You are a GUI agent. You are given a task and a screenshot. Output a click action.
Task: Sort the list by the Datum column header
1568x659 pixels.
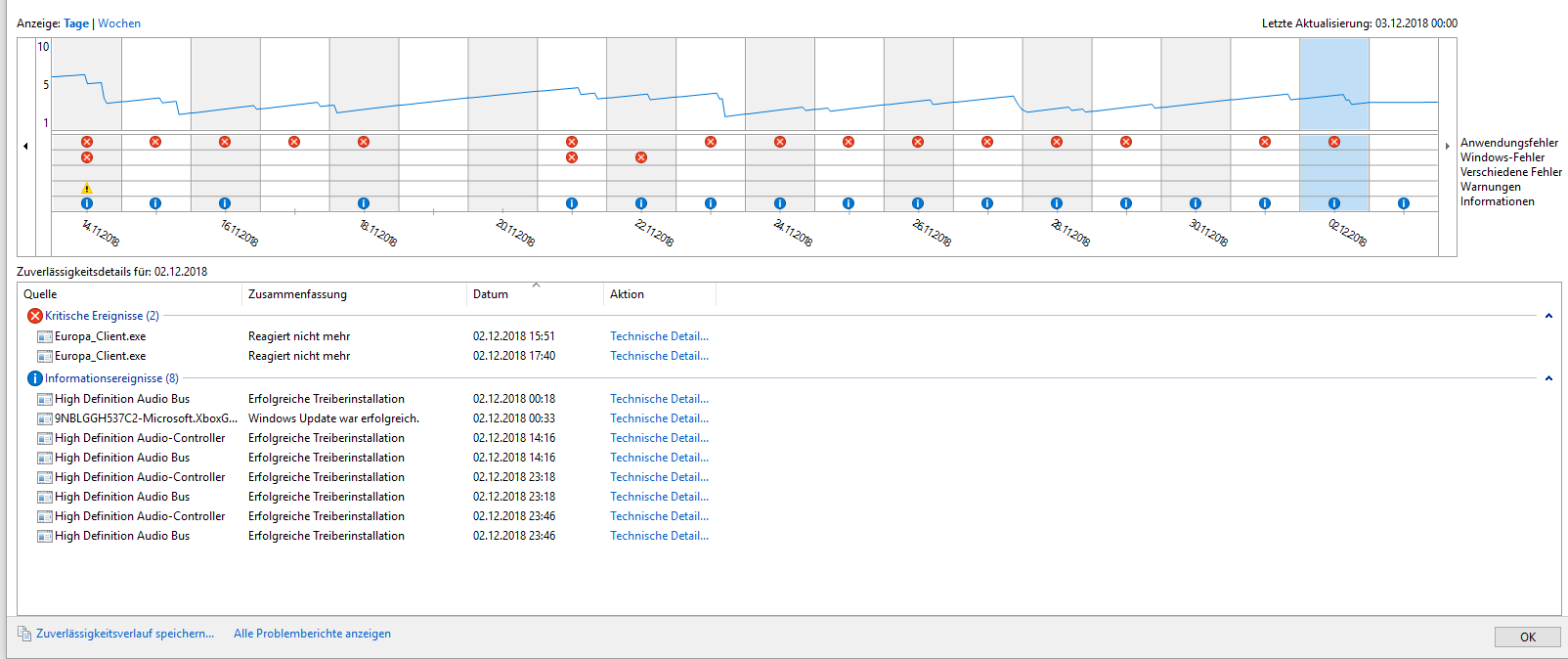(x=535, y=294)
